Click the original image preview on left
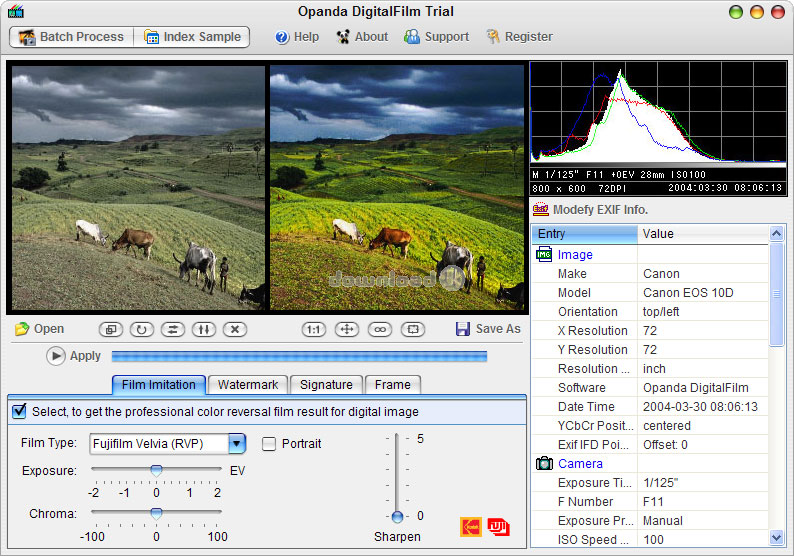 [x=138, y=187]
